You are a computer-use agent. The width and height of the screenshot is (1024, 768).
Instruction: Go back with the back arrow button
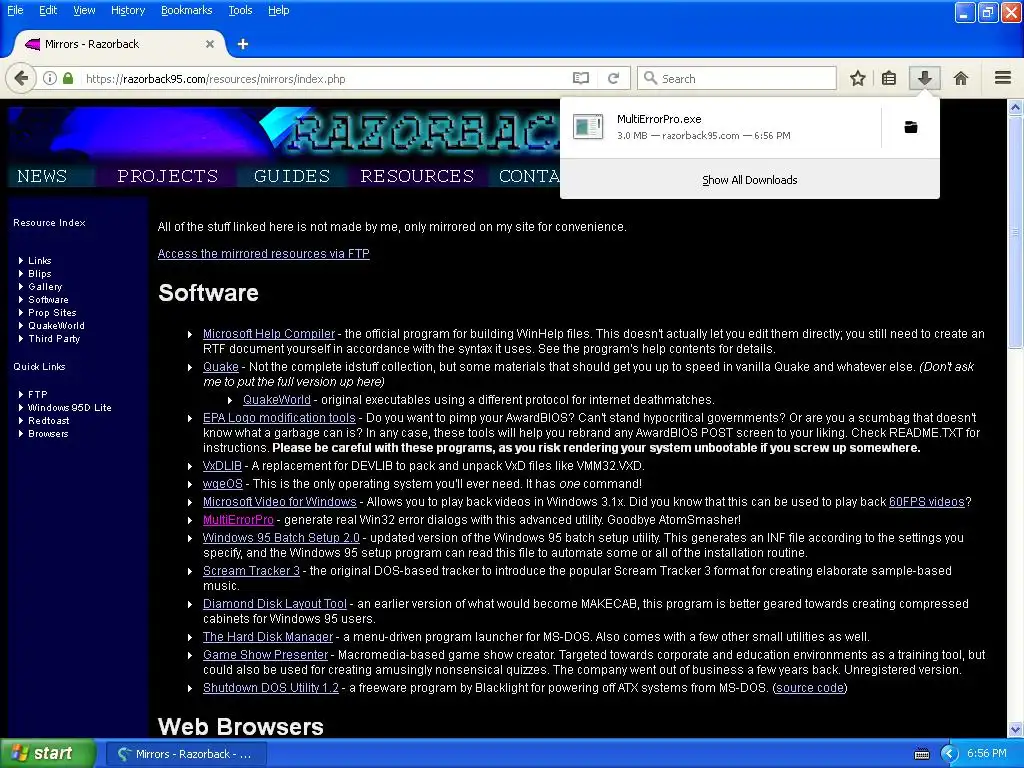click(21, 78)
